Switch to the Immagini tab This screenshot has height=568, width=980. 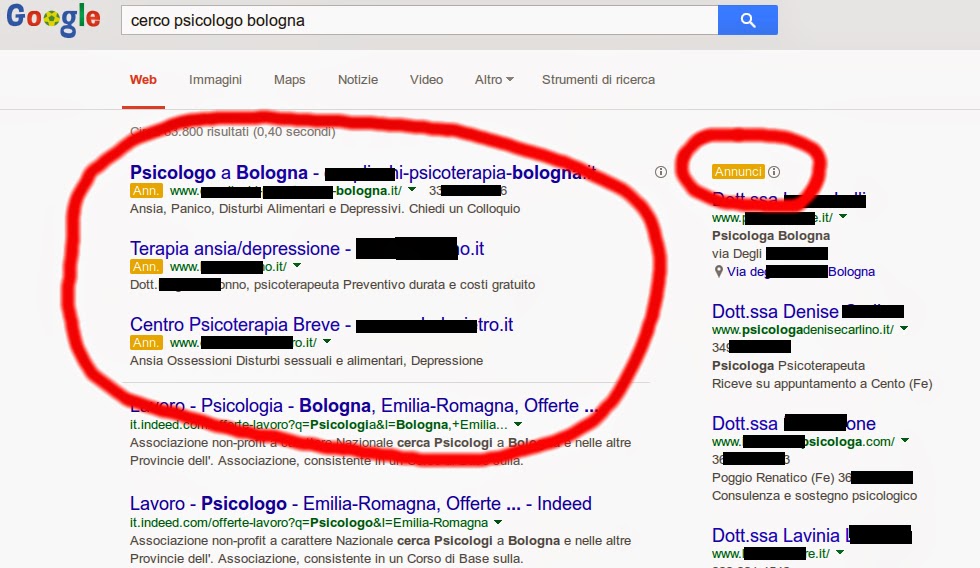(215, 80)
